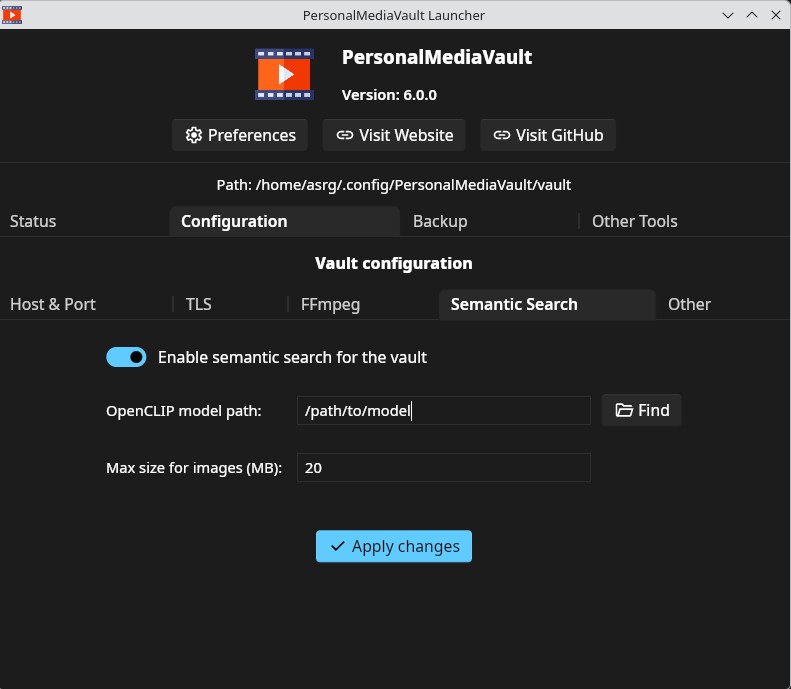Click the vault path text
This screenshot has height=689, width=791.
pos(394,185)
